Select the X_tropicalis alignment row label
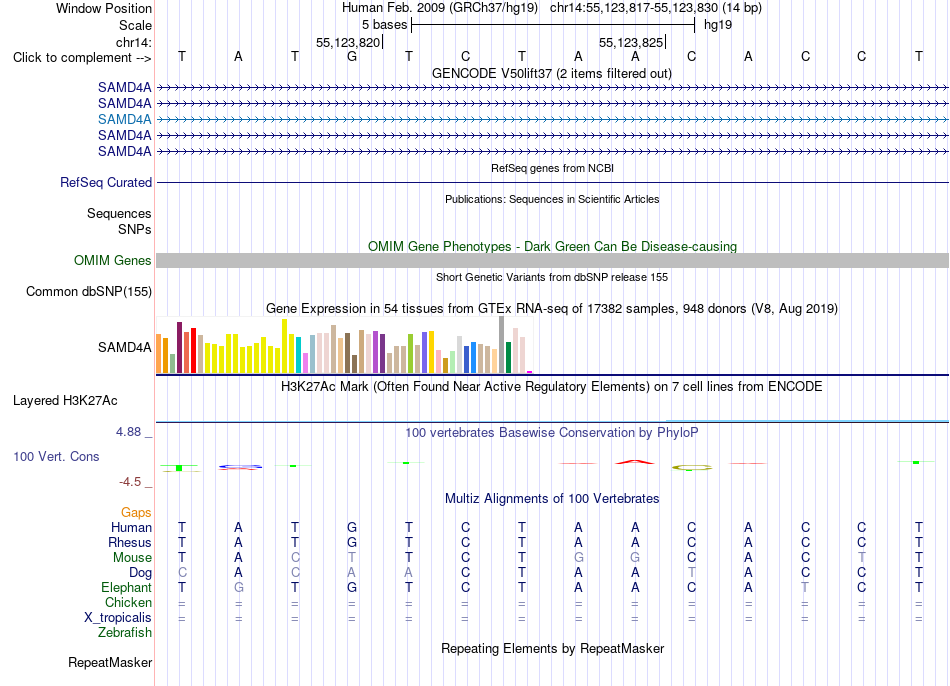 118,618
